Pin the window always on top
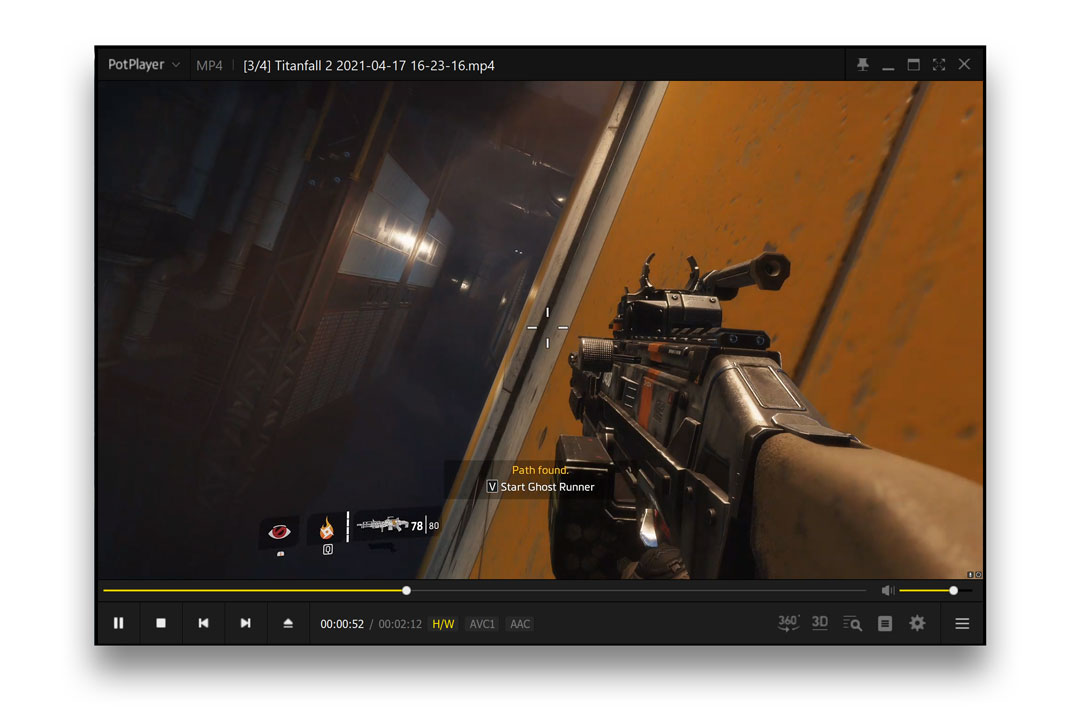 [862, 65]
